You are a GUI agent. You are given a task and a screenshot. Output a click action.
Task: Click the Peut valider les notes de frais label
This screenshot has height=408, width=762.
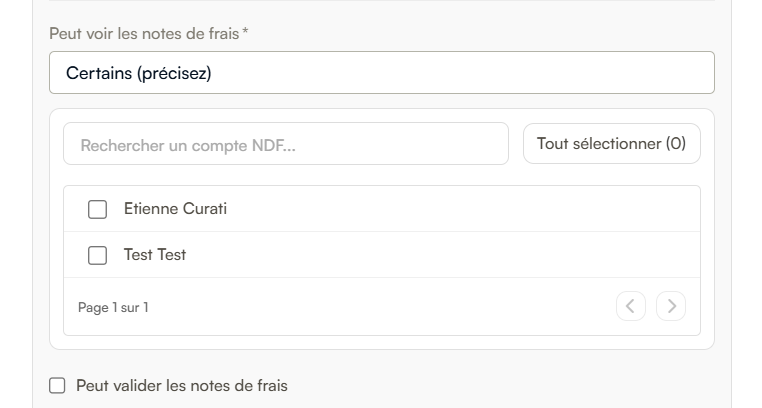(x=182, y=386)
